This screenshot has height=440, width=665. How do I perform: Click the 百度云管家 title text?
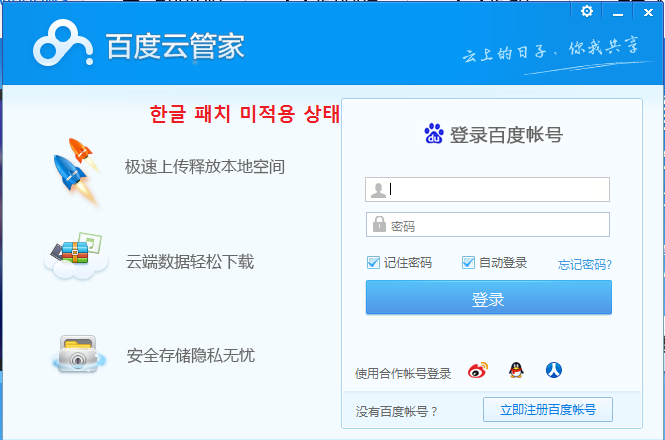pyautogui.click(x=175, y=46)
